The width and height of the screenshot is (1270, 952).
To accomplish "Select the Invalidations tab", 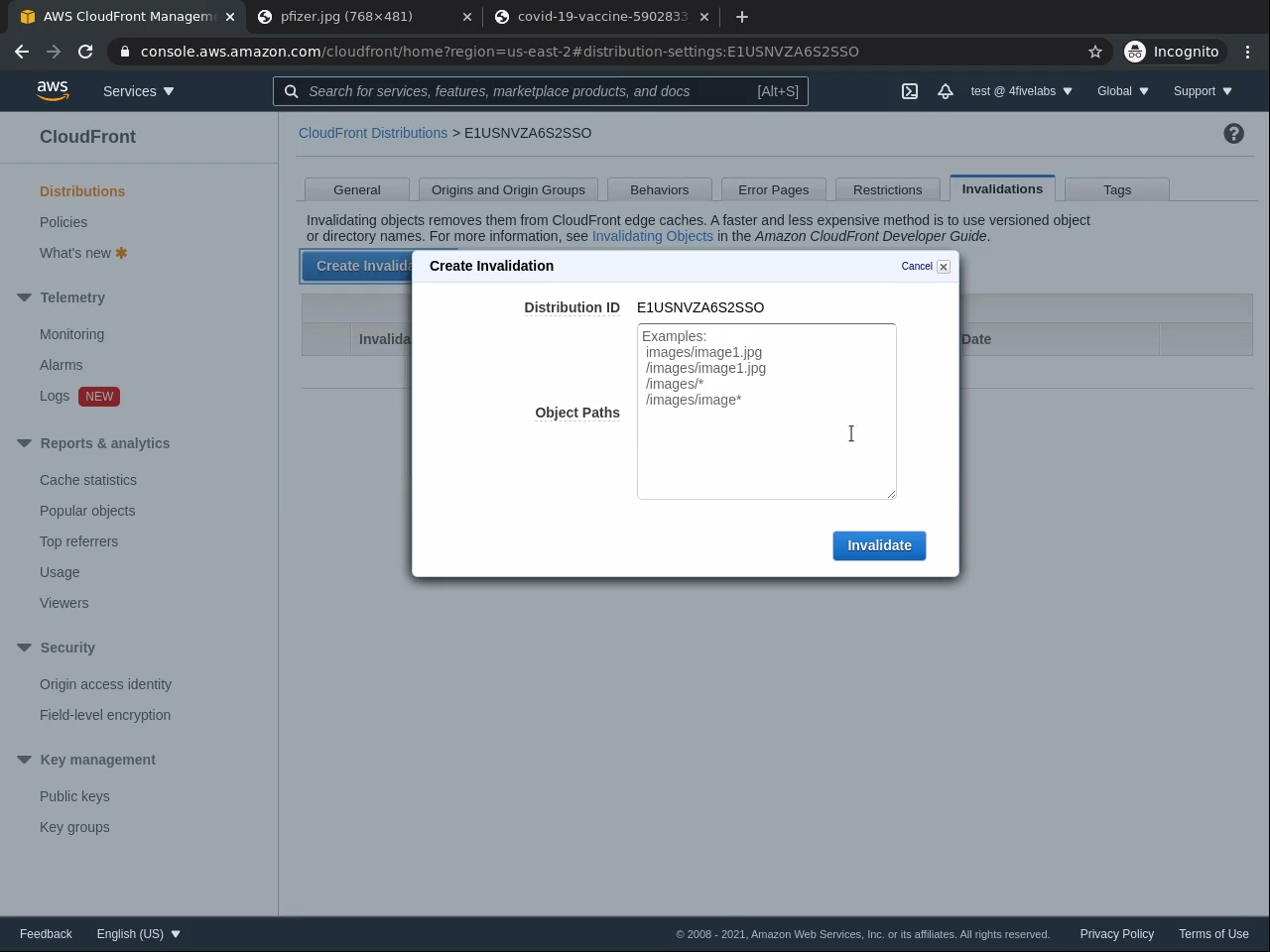I will click(x=1002, y=188).
